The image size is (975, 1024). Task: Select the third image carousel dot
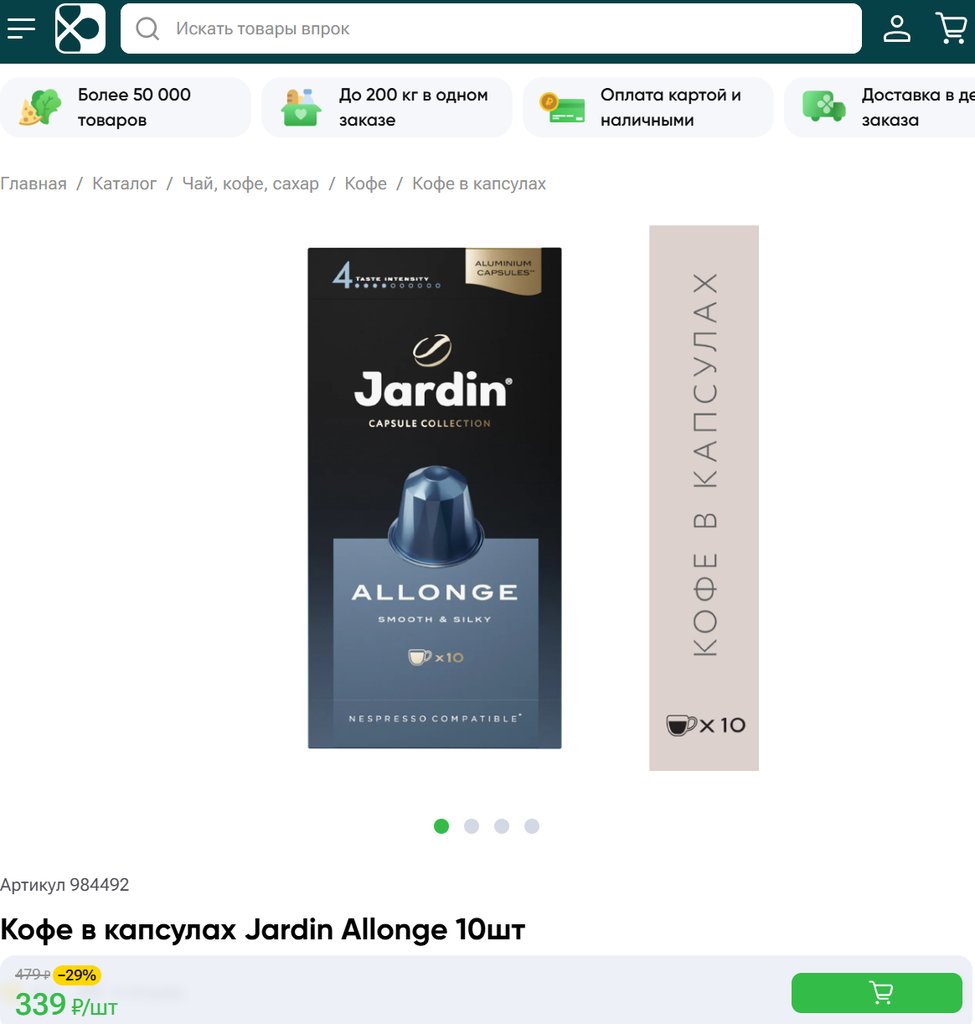502,826
